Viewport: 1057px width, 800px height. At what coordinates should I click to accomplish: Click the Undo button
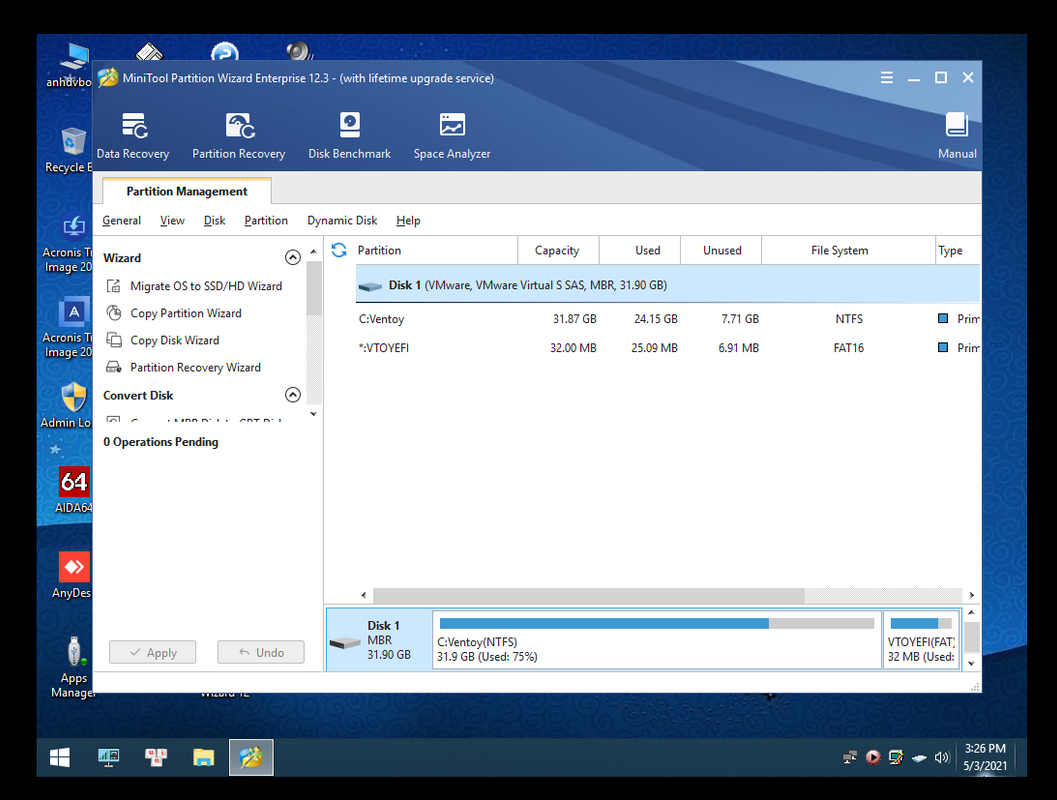tap(260, 652)
